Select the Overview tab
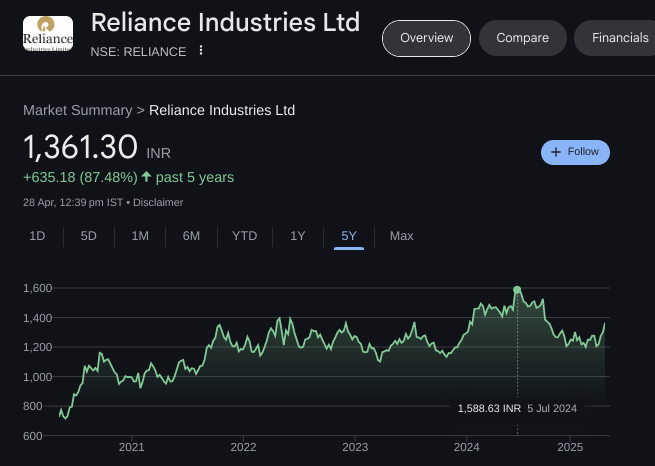This screenshot has width=655, height=466. click(426, 38)
